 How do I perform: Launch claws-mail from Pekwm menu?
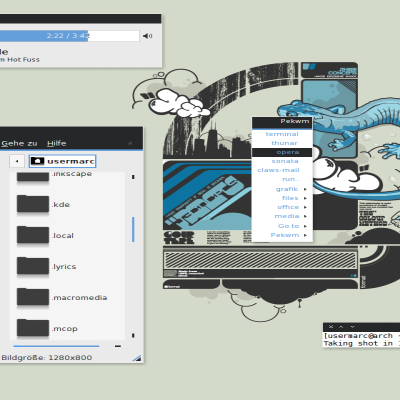(282, 170)
